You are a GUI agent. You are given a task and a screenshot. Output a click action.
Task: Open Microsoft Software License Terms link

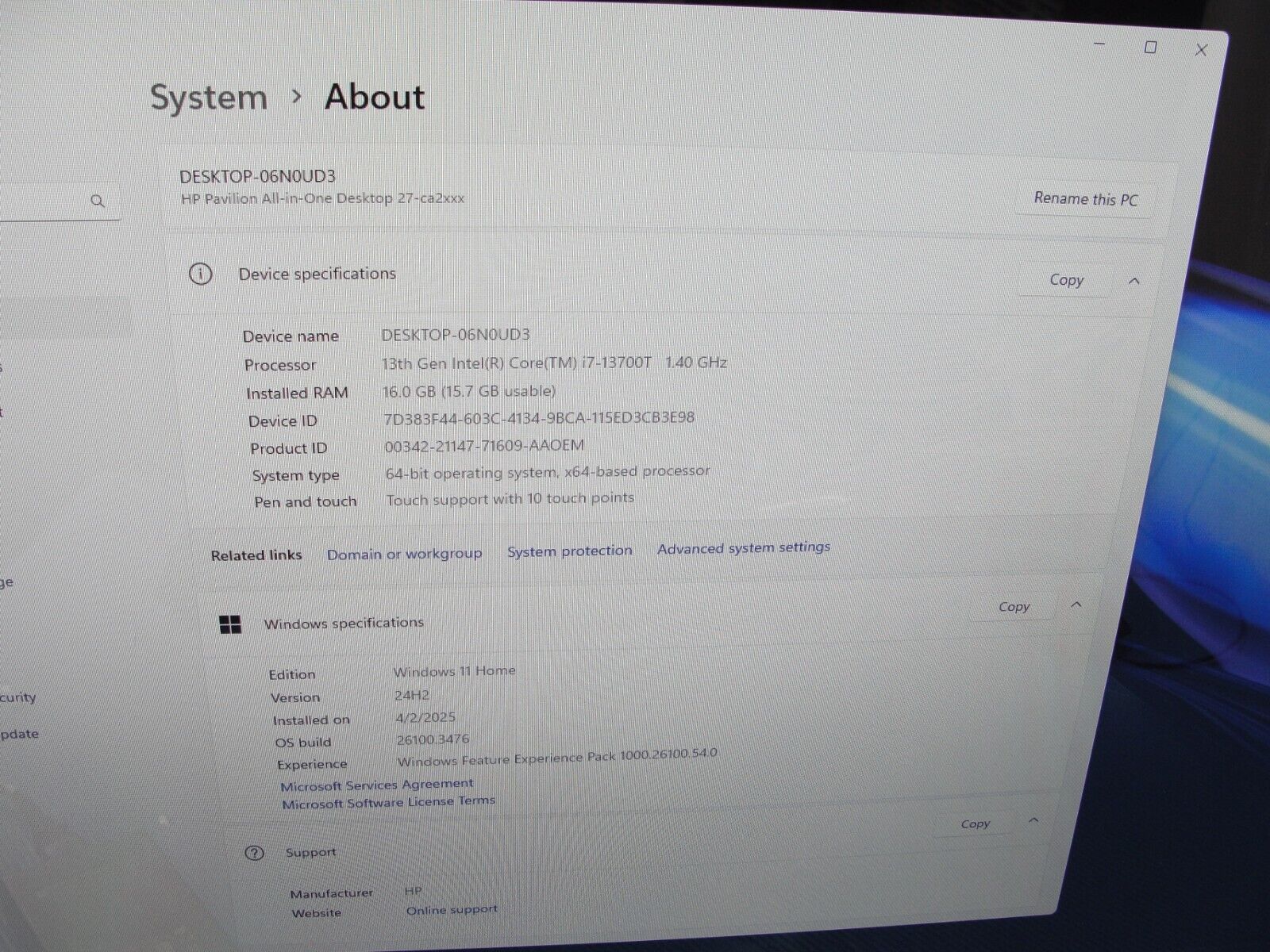388,802
